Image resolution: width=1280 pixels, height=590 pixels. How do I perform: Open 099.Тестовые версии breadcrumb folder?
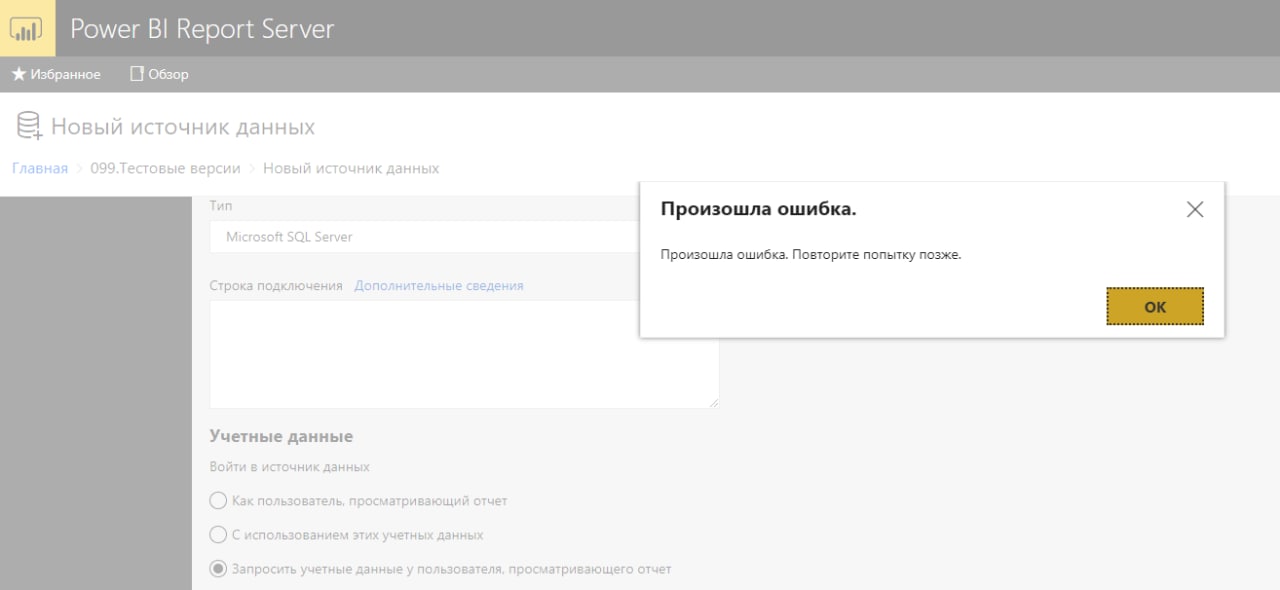tap(165, 168)
